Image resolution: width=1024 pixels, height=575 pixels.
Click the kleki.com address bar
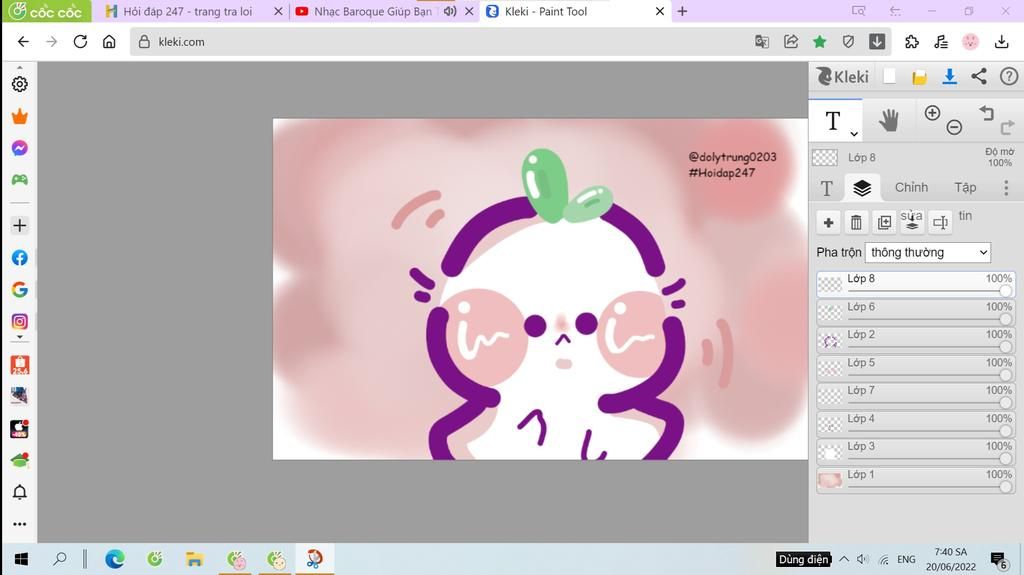[x=438, y=42]
